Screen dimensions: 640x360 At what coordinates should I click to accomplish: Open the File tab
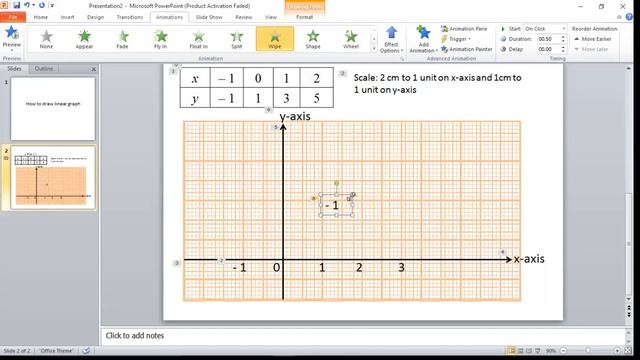pyautogui.click(x=13, y=17)
